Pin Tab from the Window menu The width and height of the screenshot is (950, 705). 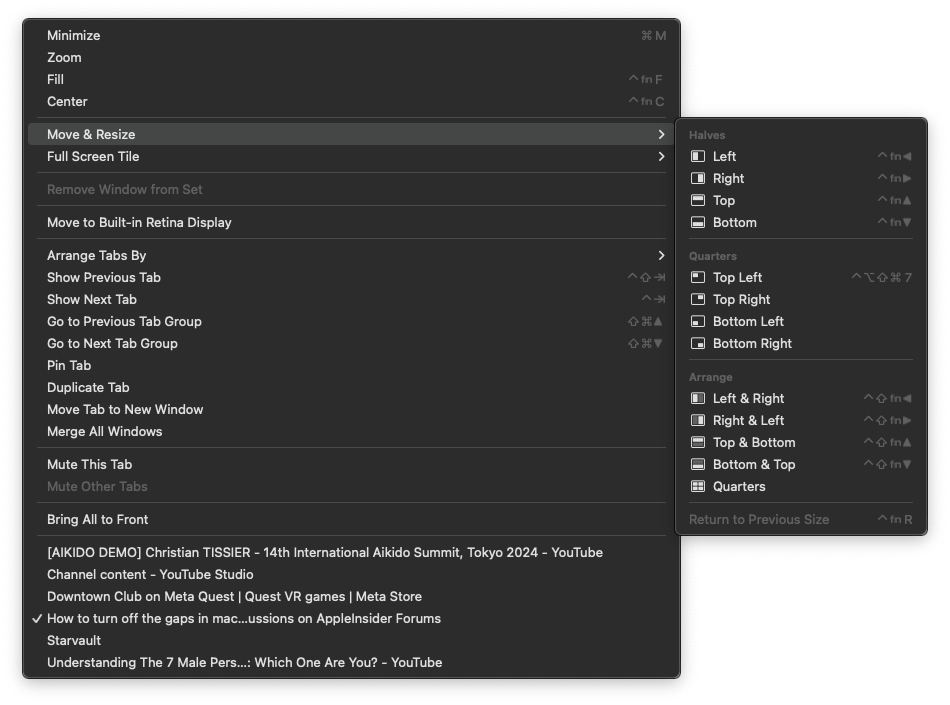click(x=69, y=365)
